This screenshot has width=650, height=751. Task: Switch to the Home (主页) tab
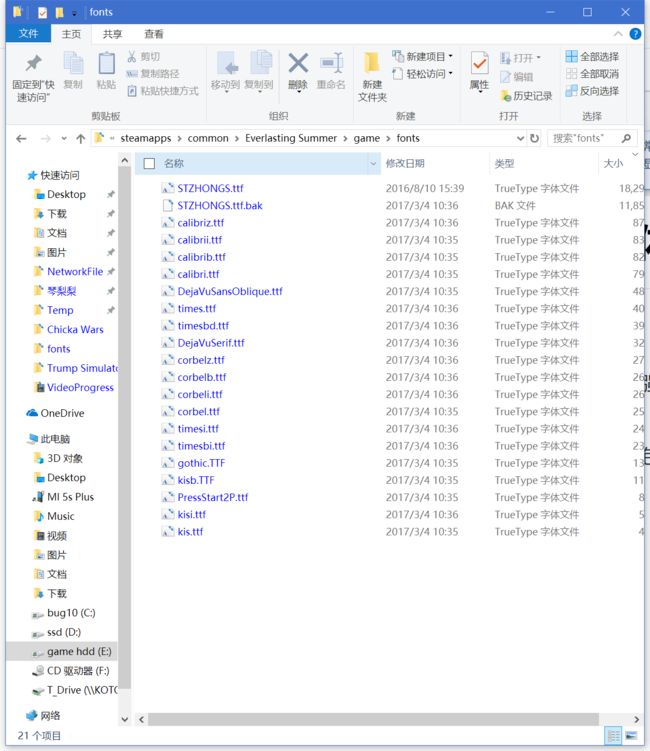click(71, 34)
